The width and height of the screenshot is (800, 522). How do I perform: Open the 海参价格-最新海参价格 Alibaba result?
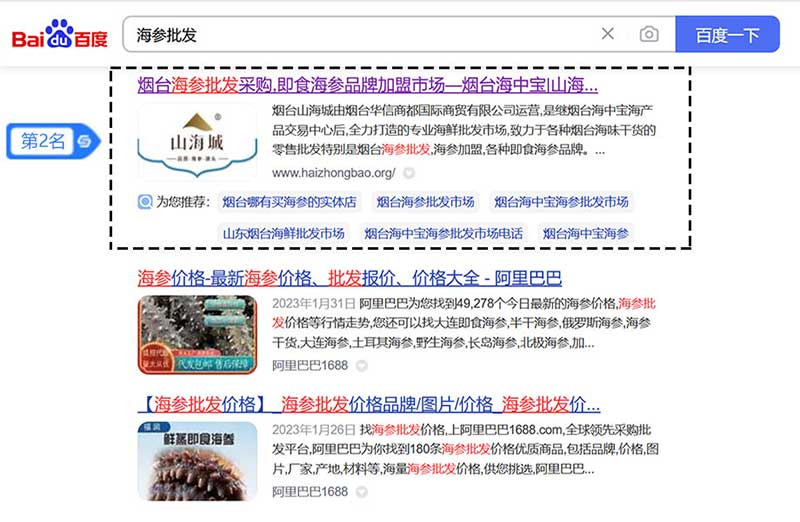pyautogui.click(x=349, y=278)
